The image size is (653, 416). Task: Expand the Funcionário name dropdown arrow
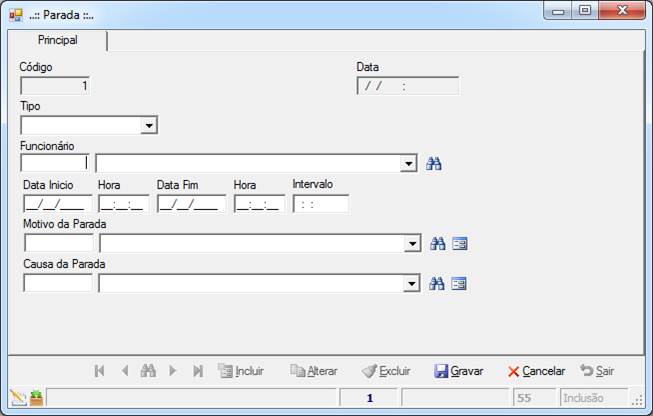click(x=409, y=164)
